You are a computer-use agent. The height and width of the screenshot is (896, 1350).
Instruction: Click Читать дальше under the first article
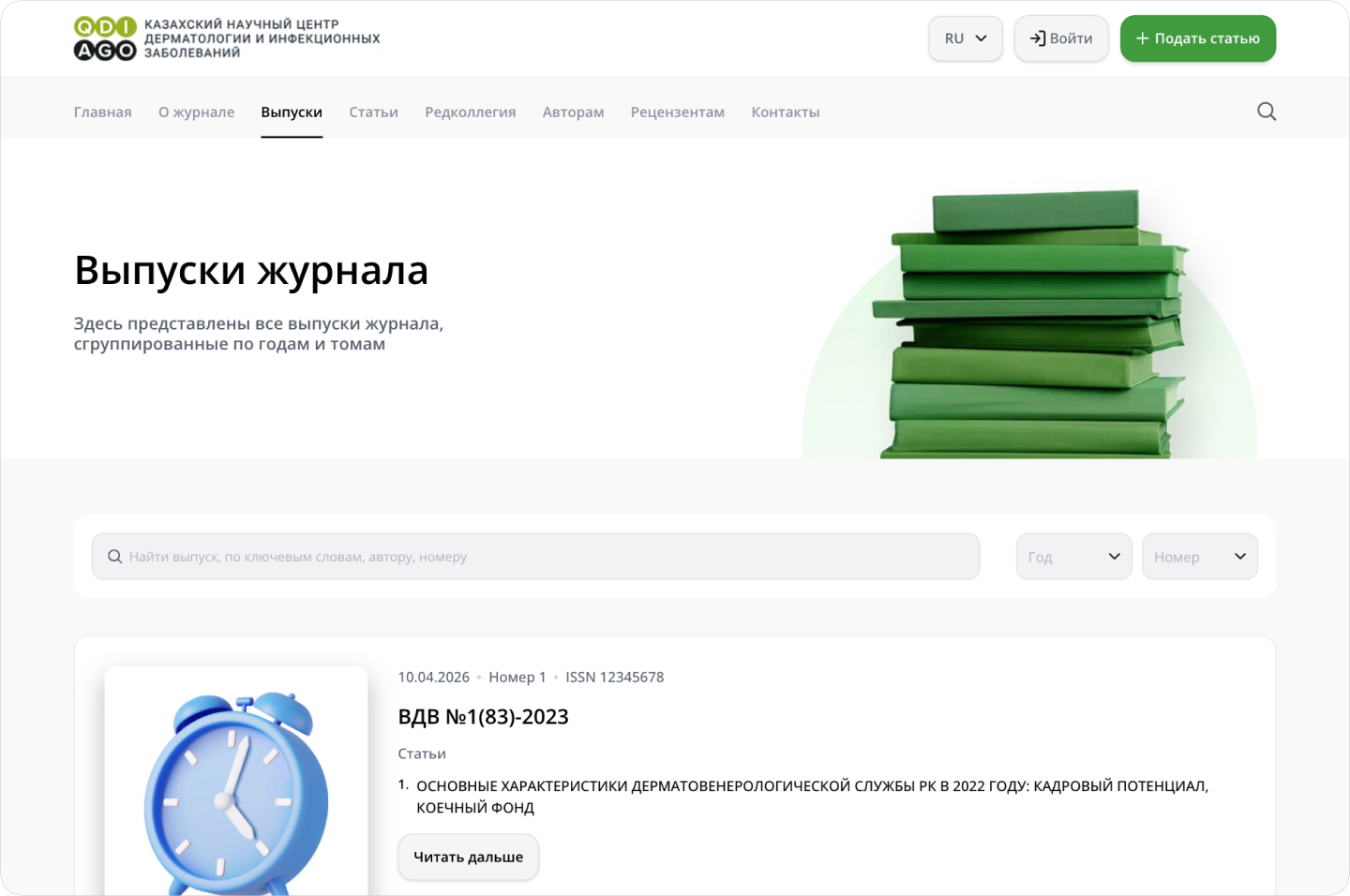coord(468,857)
